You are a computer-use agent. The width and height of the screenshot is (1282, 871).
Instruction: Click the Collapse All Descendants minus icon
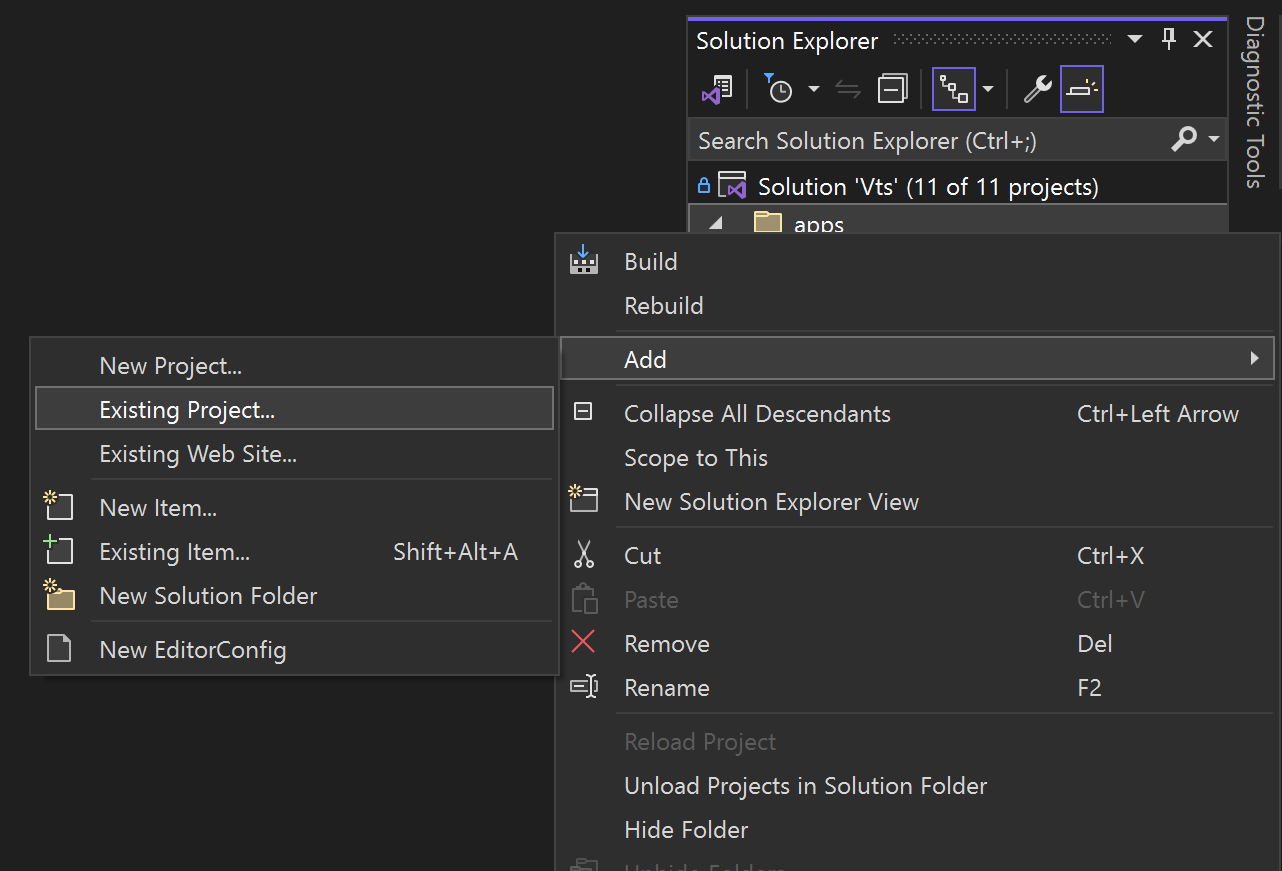point(583,412)
